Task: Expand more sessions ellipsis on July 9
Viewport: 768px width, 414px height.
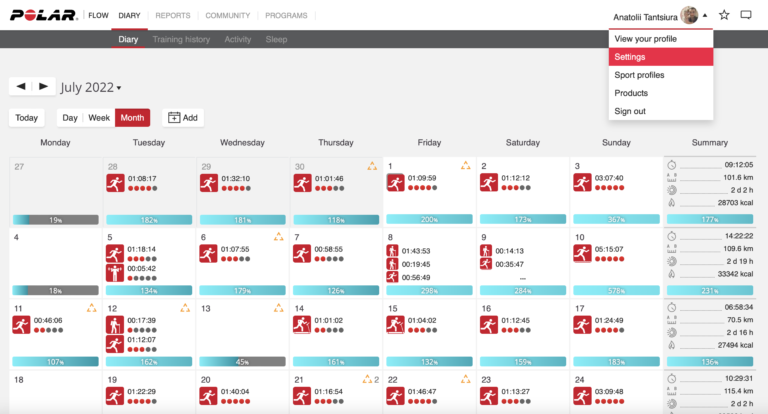Action: 522,278
